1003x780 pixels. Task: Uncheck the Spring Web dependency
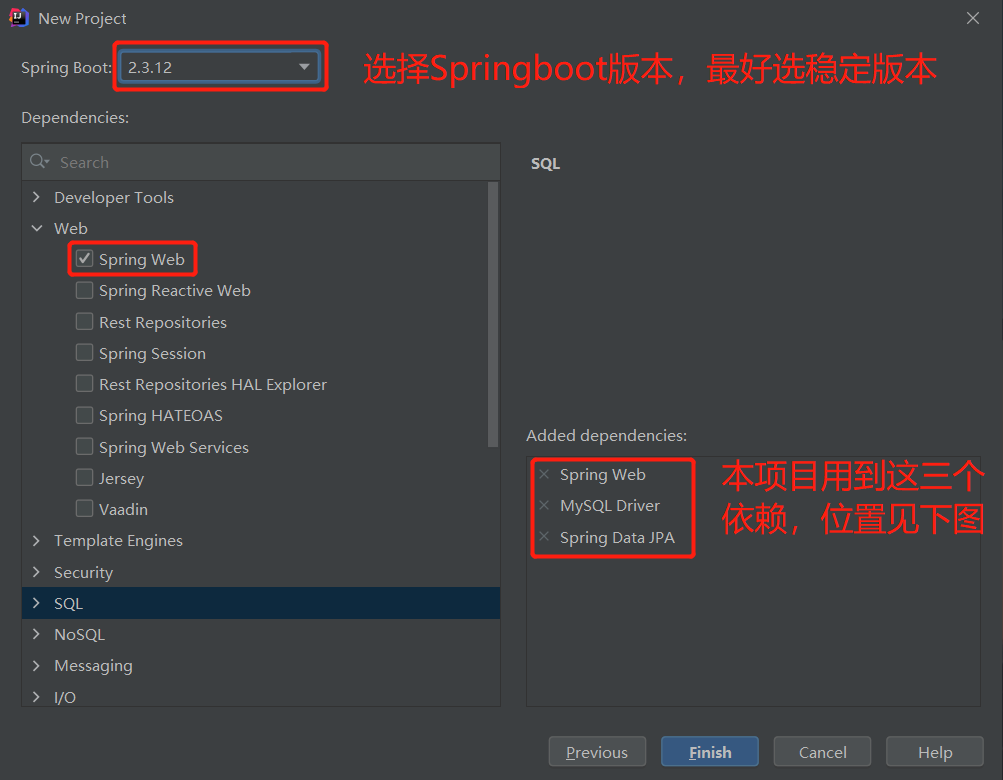point(85,258)
